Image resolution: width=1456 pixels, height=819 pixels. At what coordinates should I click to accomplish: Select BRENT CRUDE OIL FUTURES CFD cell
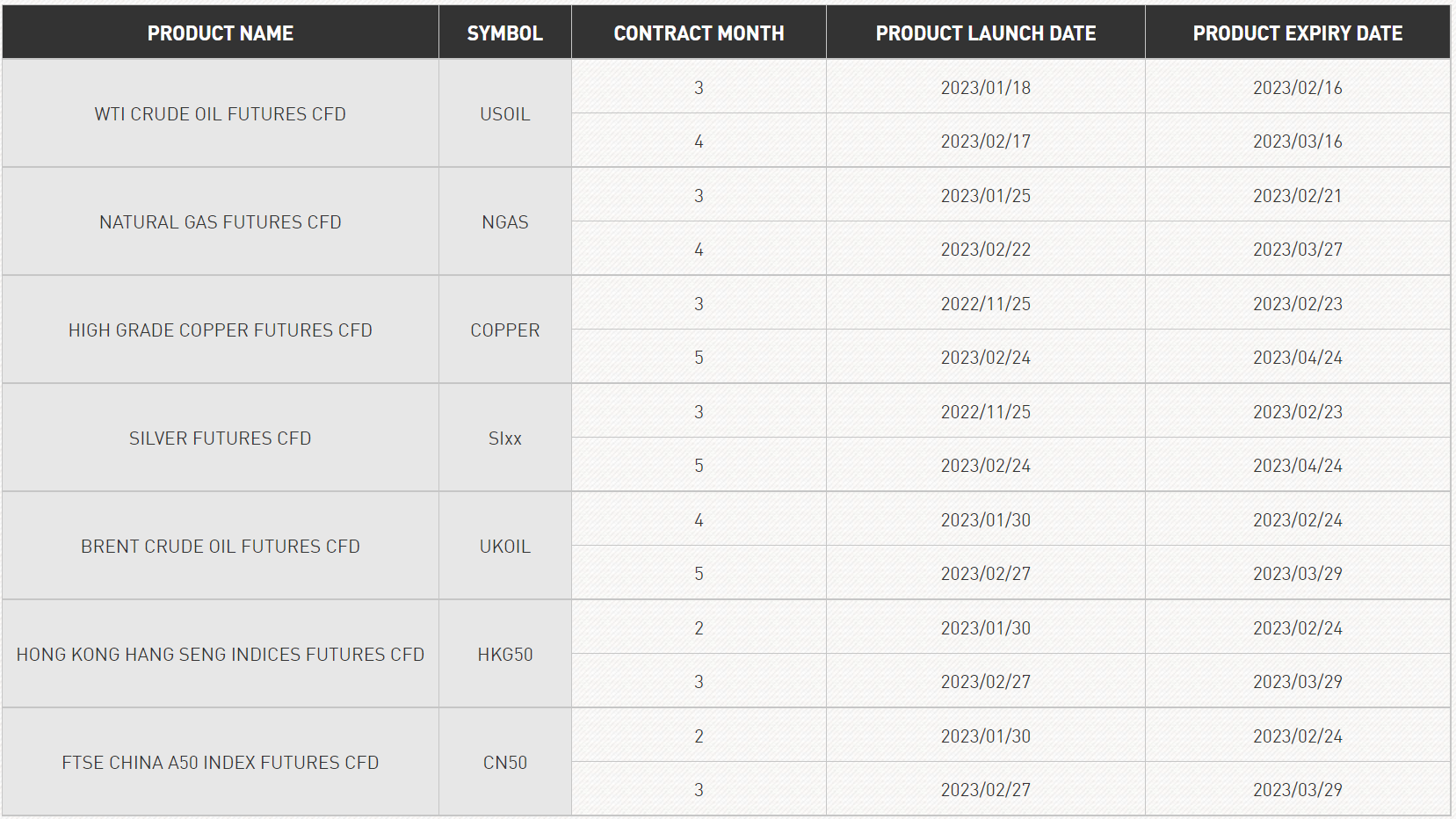221,546
